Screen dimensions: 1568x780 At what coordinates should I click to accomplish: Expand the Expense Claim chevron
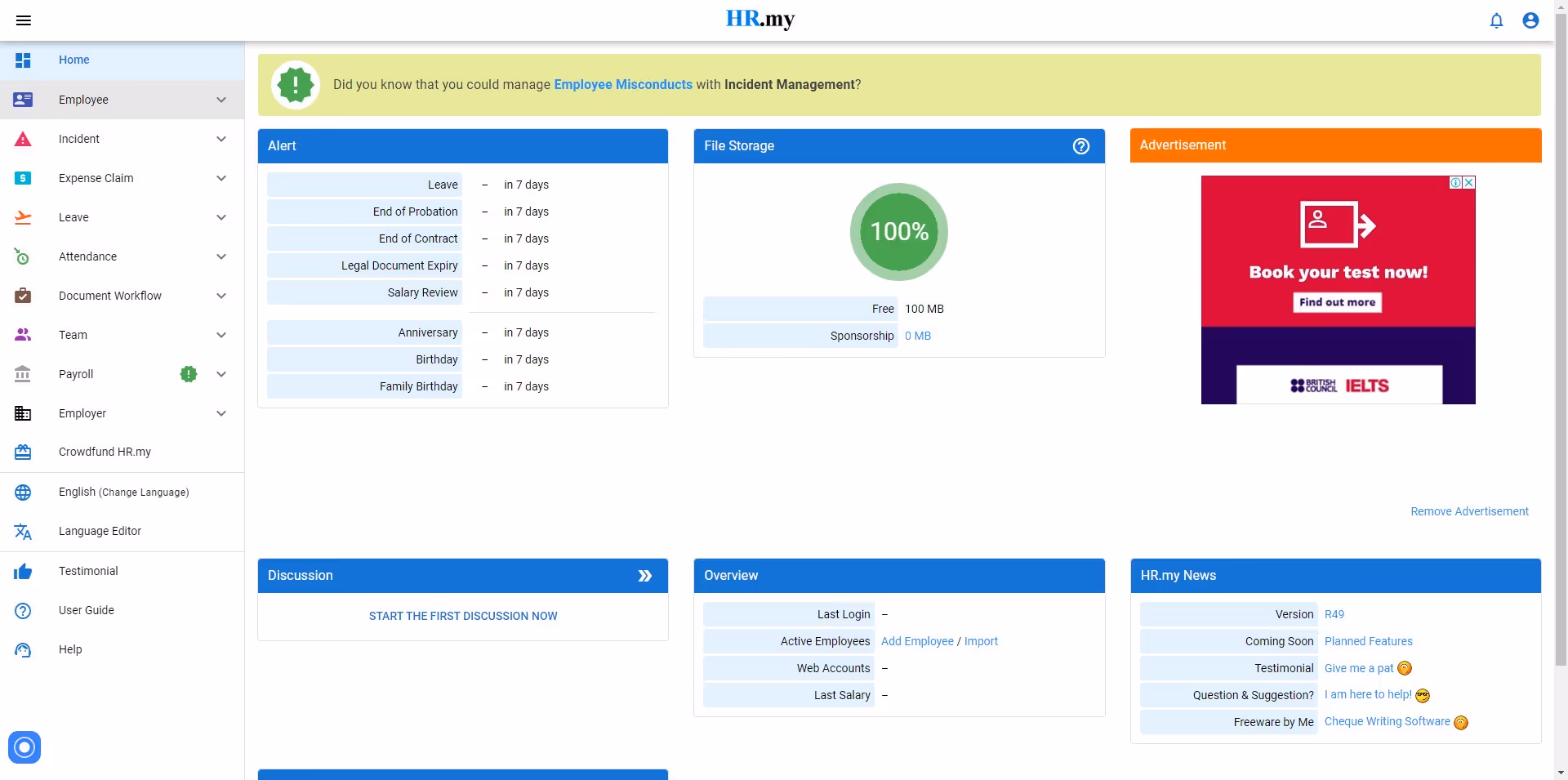pyautogui.click(x=221, y=178)
